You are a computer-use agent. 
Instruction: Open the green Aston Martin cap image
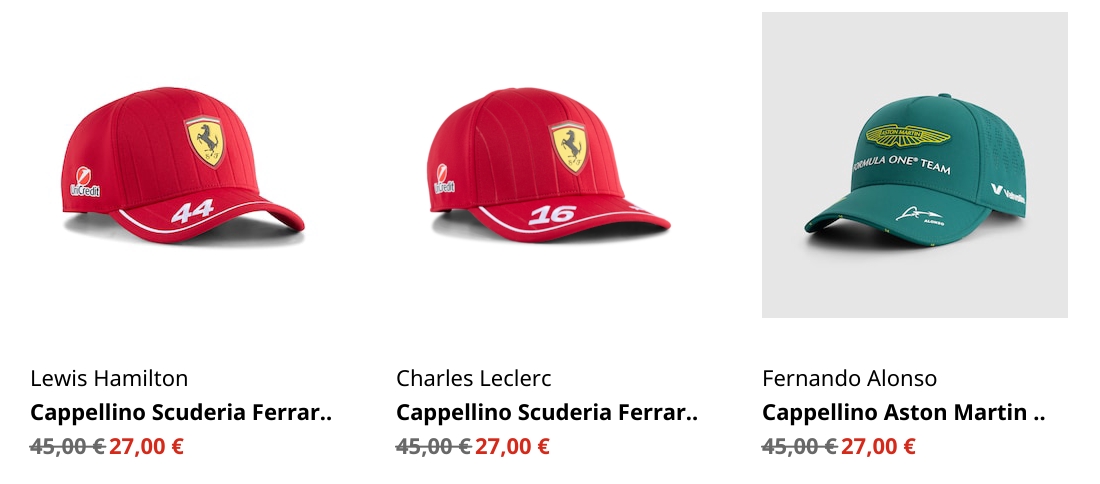(x=915, y=165)
